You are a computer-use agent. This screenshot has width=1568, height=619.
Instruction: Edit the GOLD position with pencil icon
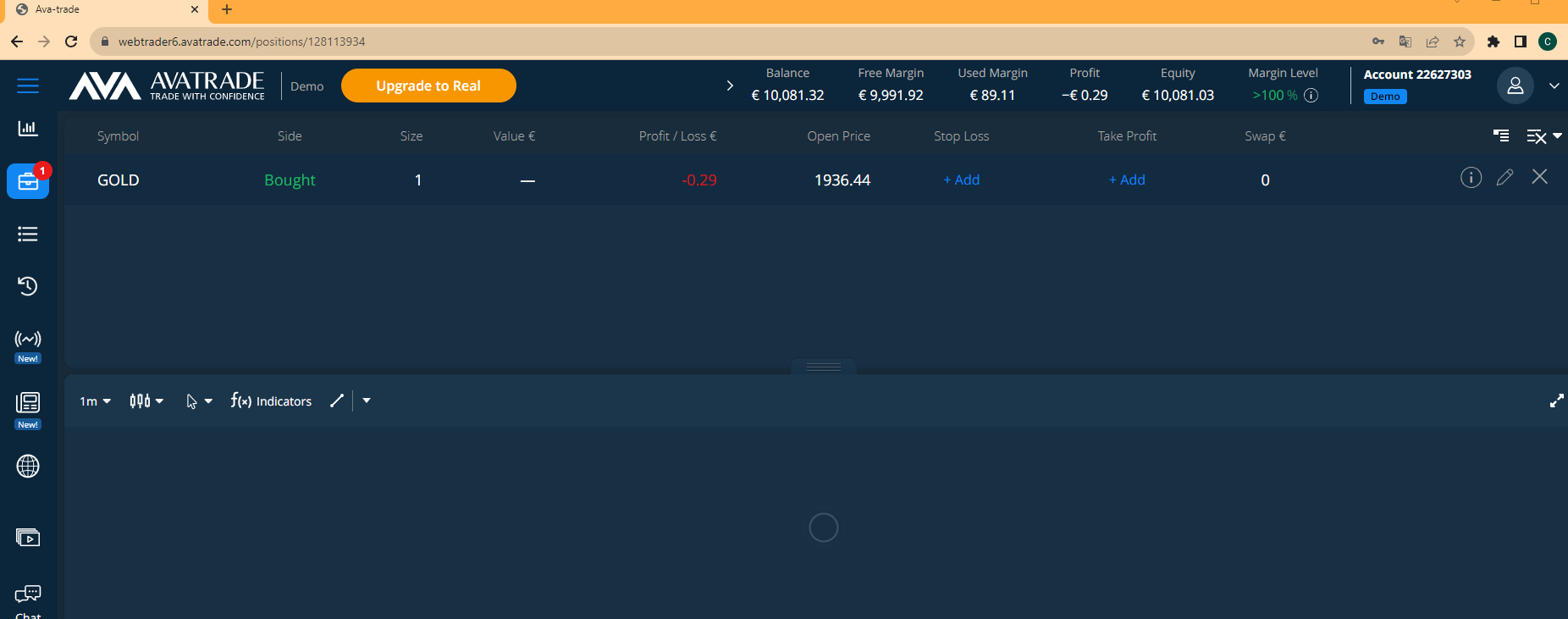(1505, 177)
